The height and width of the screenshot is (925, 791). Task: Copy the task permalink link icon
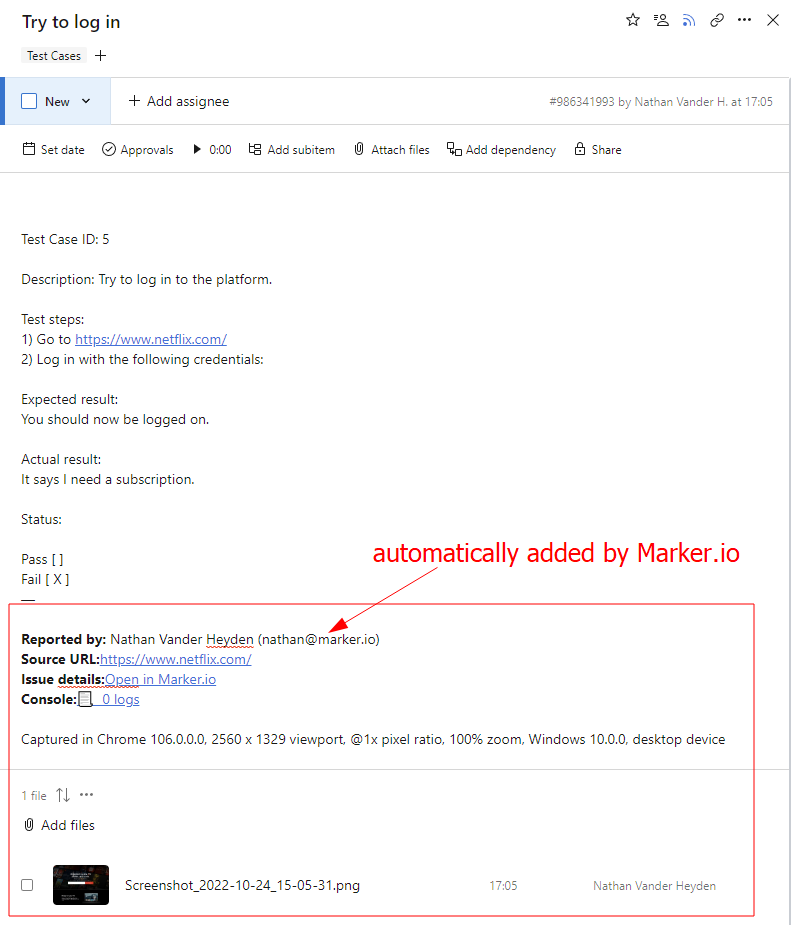pyautogui.click(x=717, y=21)
